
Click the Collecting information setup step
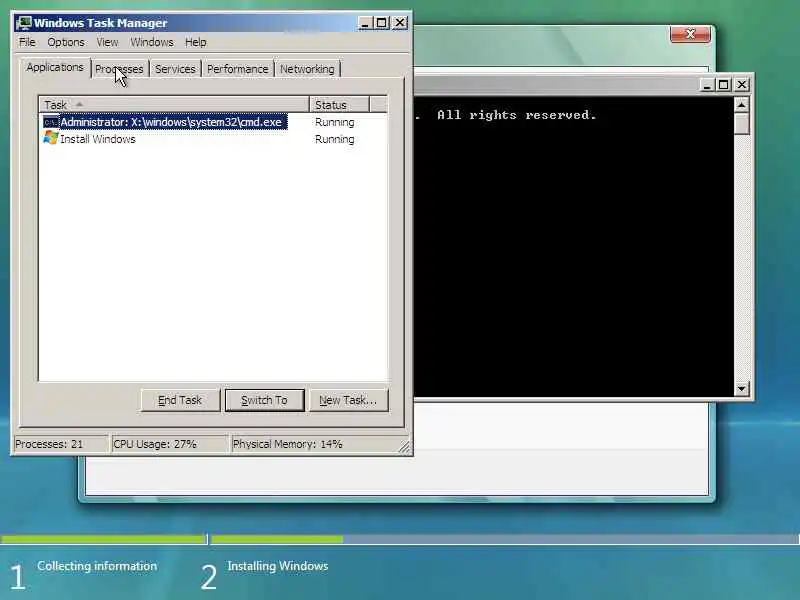click(x=97, y=566)
